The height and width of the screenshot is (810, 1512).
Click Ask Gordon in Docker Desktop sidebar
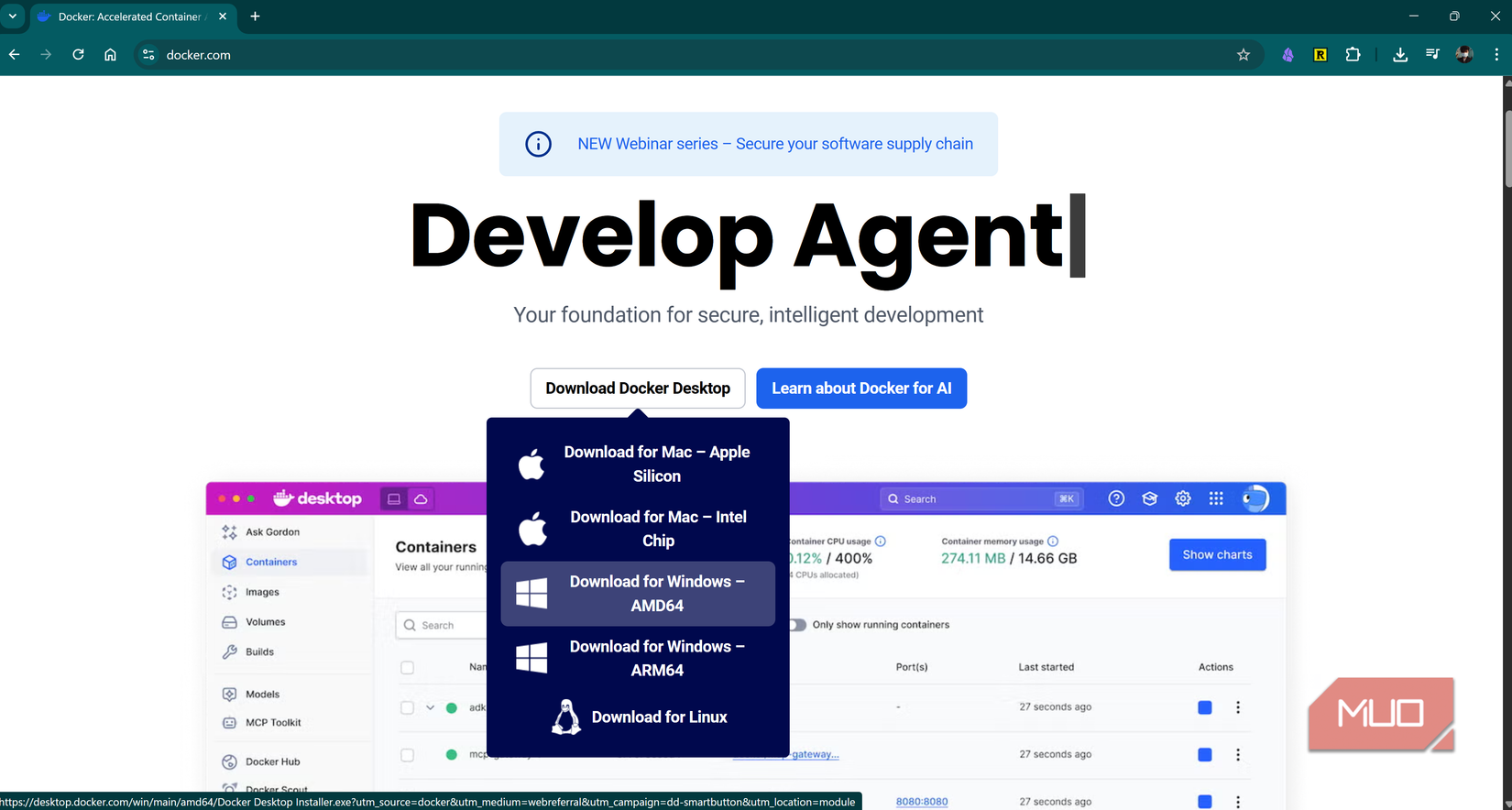coord(272,532)
